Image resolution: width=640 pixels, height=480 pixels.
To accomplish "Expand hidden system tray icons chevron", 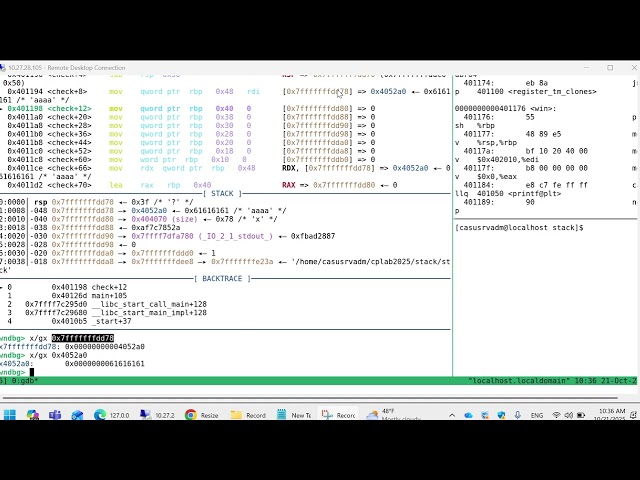I will point(452,416).
